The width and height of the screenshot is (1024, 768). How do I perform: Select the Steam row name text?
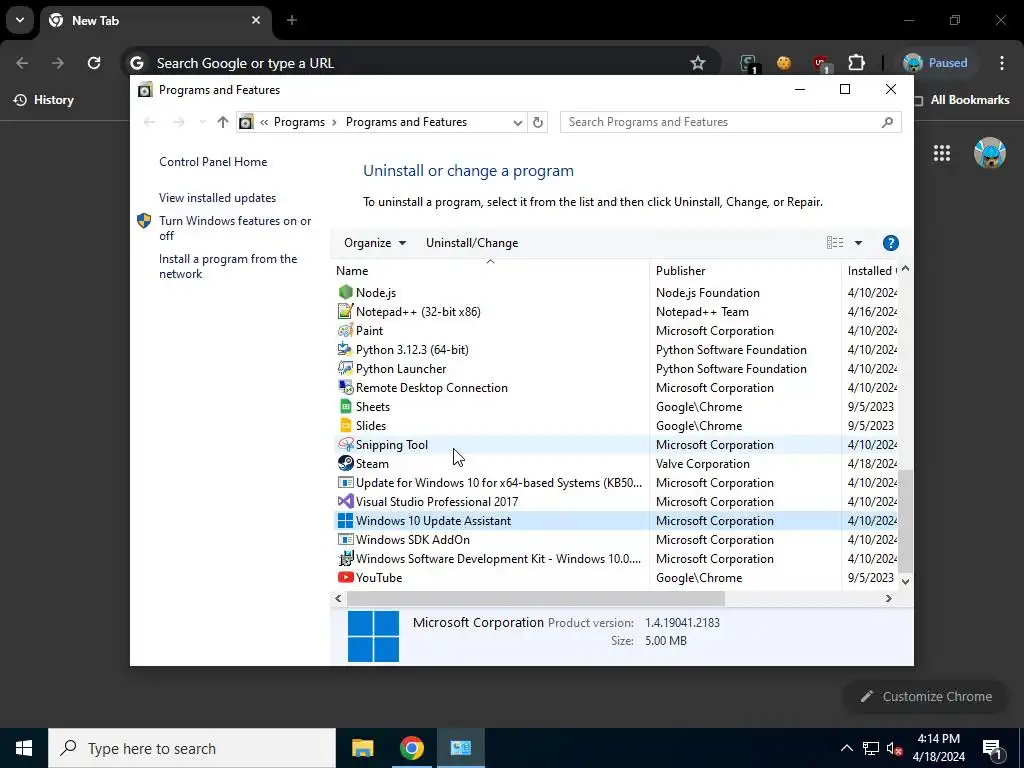(372, 464)
